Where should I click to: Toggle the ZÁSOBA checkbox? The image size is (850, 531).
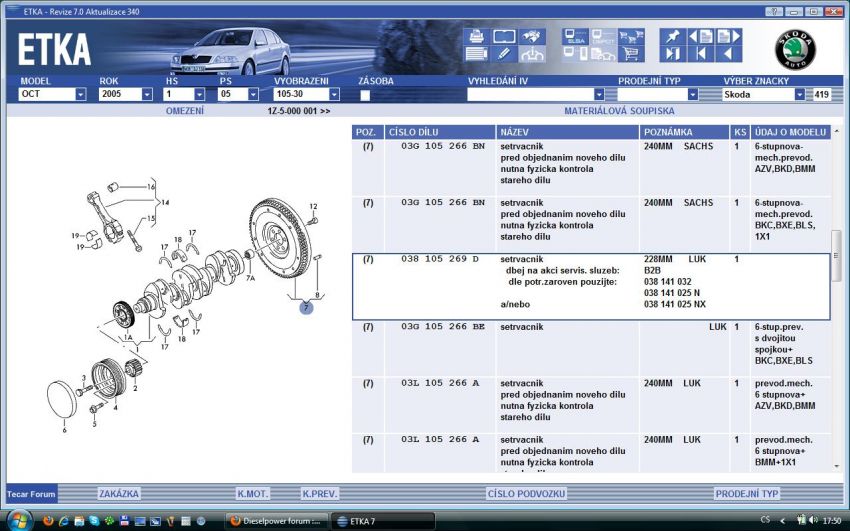365,95
